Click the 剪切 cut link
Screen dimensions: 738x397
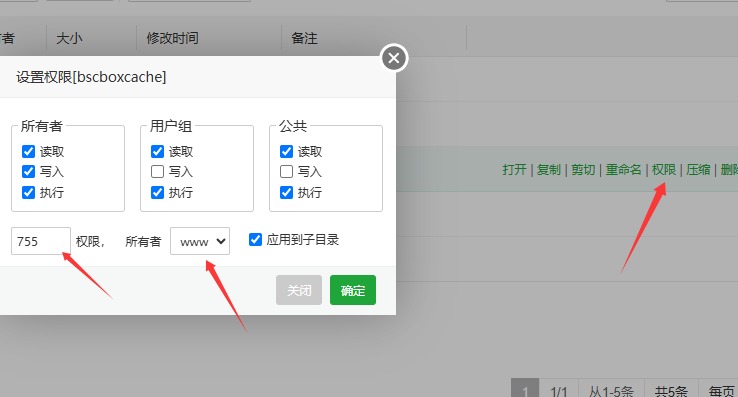click(x=583, y=170)
